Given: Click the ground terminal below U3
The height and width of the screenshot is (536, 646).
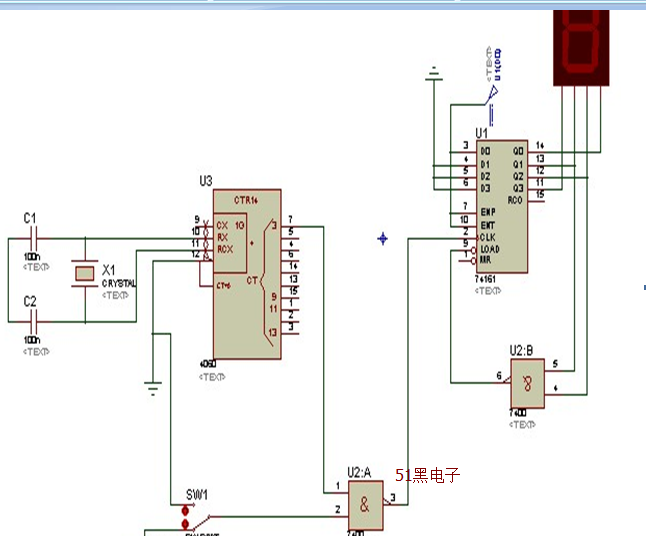Looking at the screenshot, I should coord(153,388).
